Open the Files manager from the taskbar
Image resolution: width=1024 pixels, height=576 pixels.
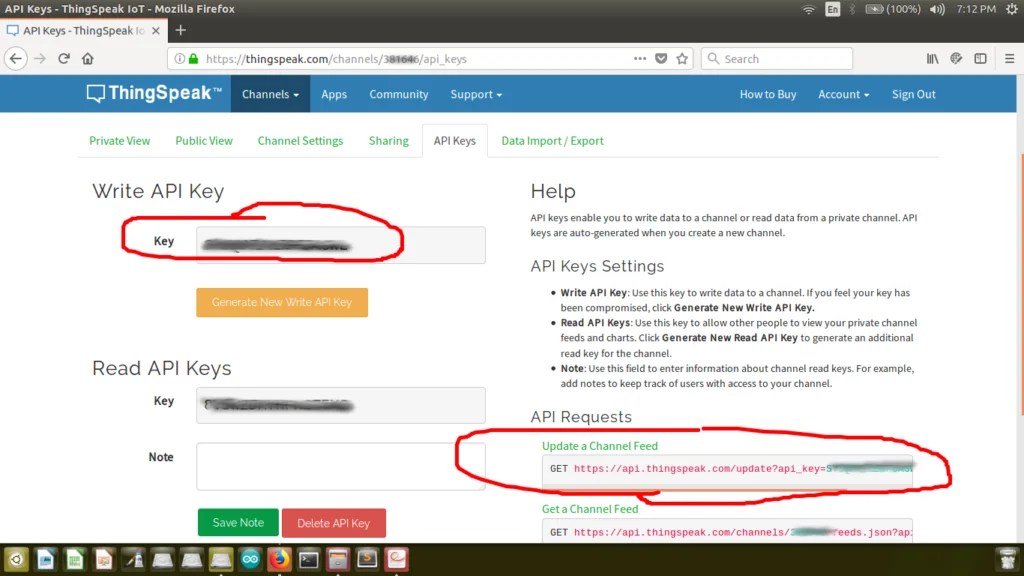(x=338, y=560)
